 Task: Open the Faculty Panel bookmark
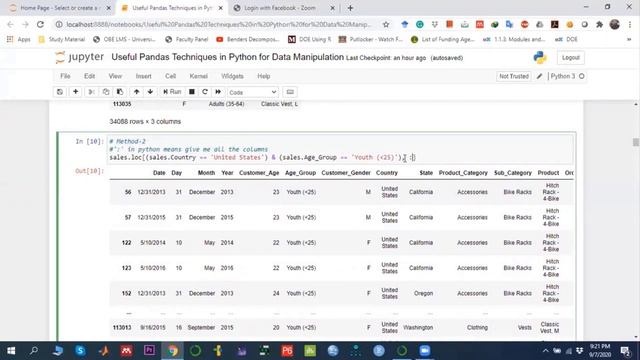click(187, 40)
